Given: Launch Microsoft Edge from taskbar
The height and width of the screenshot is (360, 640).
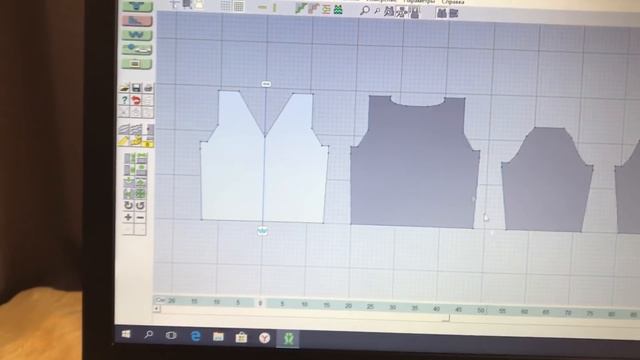Looking at the screenshot, I should (196, 336).
